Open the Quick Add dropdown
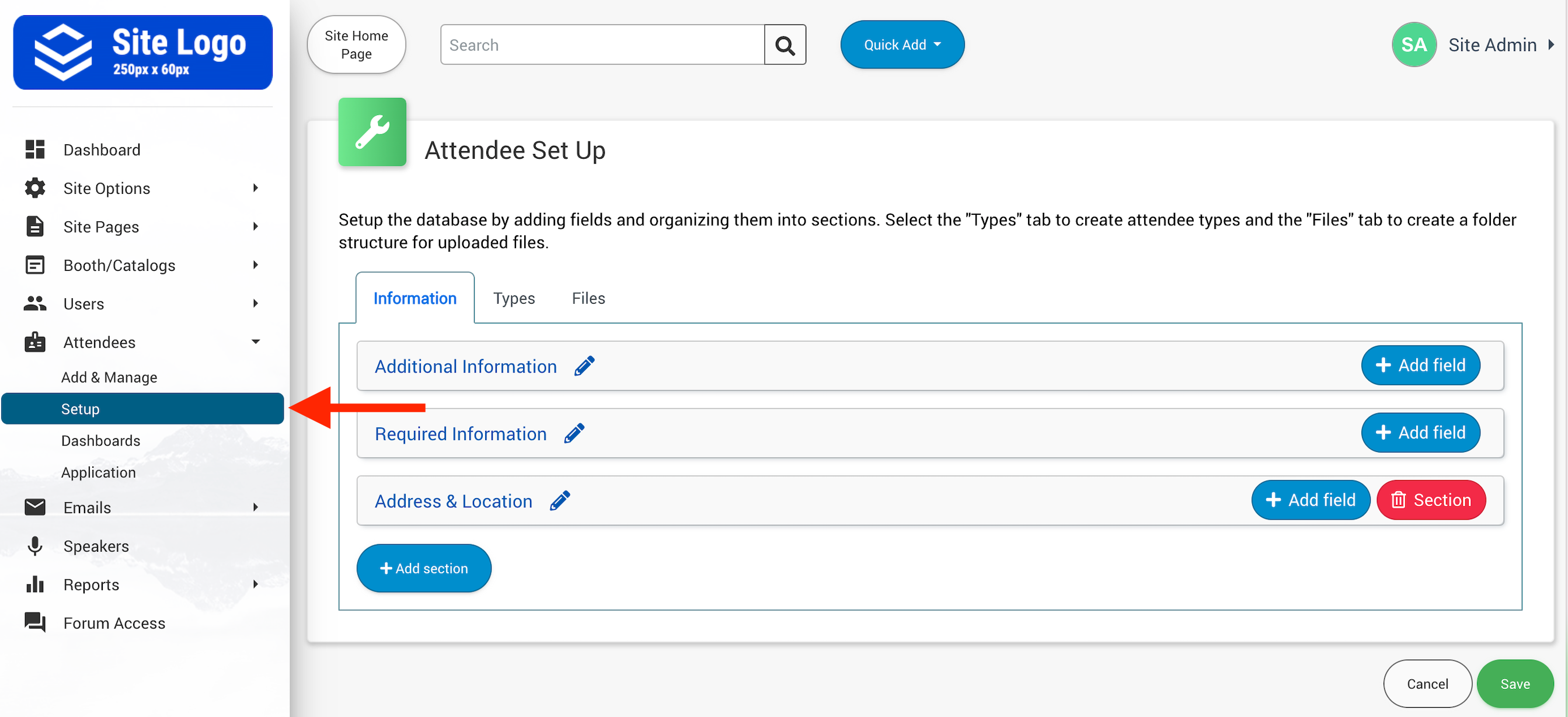 [x=901, y=45]
